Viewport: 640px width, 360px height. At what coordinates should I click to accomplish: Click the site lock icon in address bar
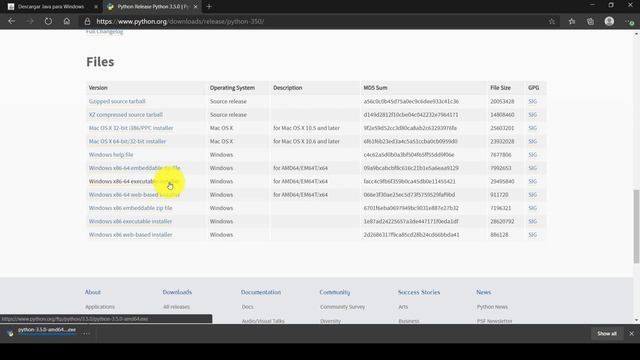pos(87,21)
